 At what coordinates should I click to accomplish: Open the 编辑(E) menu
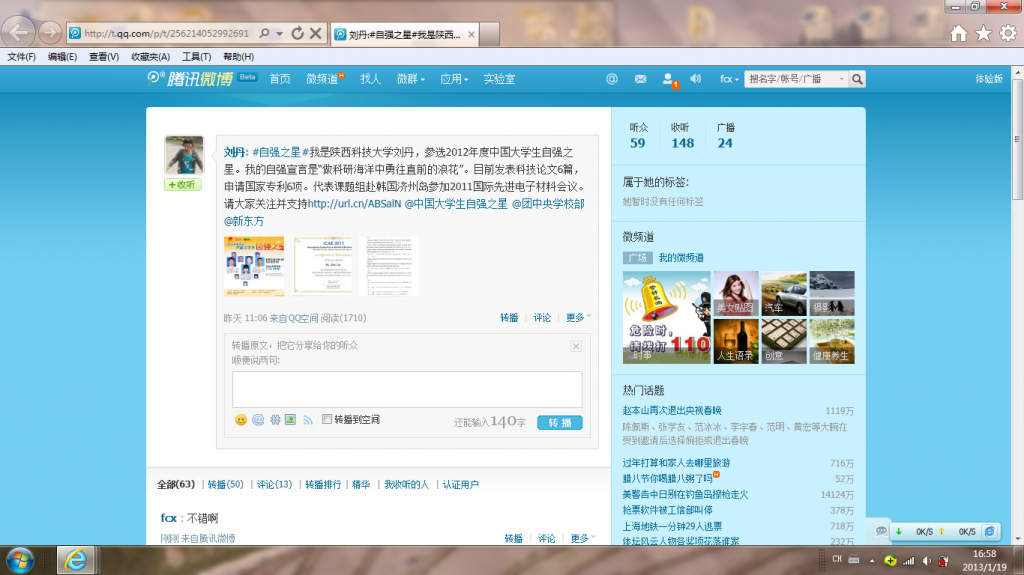coord(62,57)
